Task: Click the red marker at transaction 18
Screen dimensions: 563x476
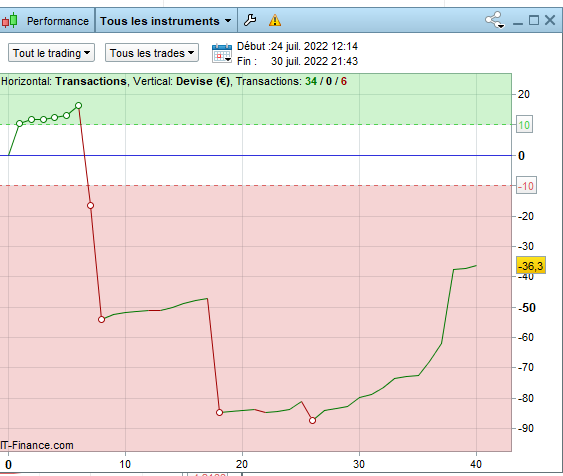Action: [220, 412]
